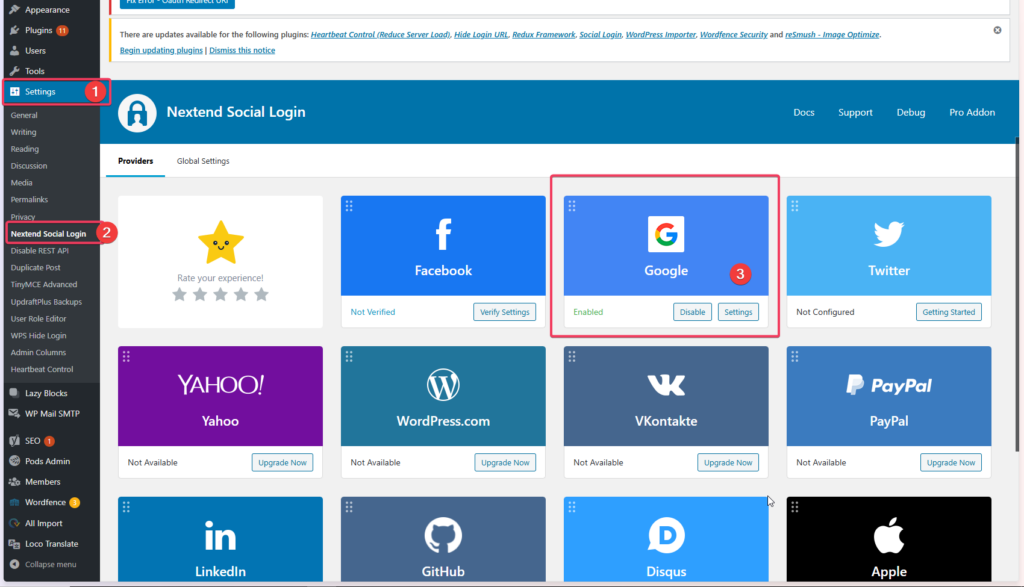Image resolution: width=1024 pixels, height=587 pixels.
Task: Click Upgrade Now on the PayPal card
Action: coord(951,462)
